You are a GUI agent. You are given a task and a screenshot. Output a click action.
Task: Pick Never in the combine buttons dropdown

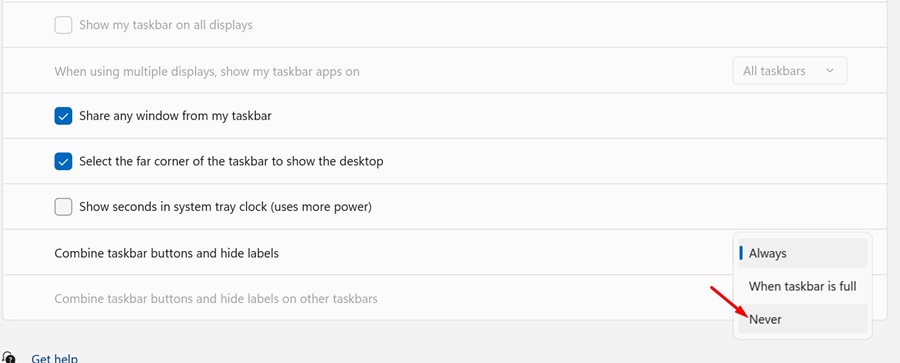pyautogui.click(x=802, y=319)
